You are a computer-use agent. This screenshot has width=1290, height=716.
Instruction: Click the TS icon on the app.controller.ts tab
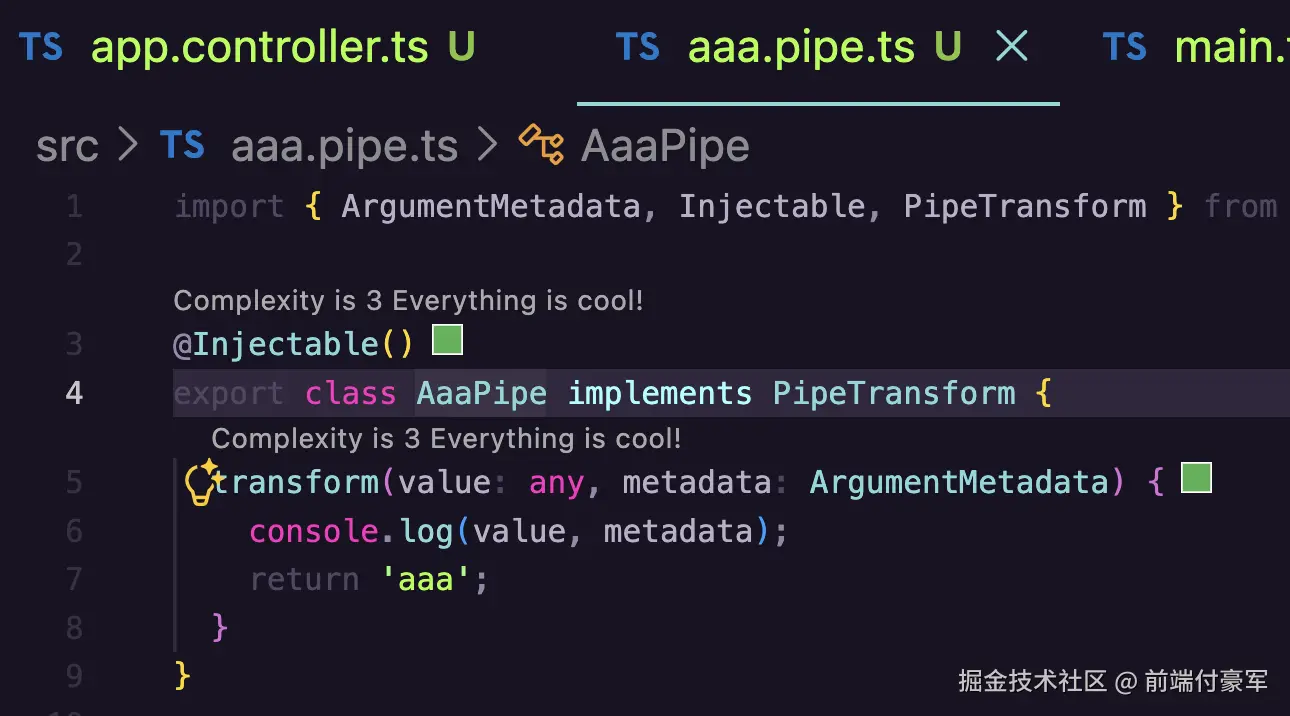tap(40, 47)
